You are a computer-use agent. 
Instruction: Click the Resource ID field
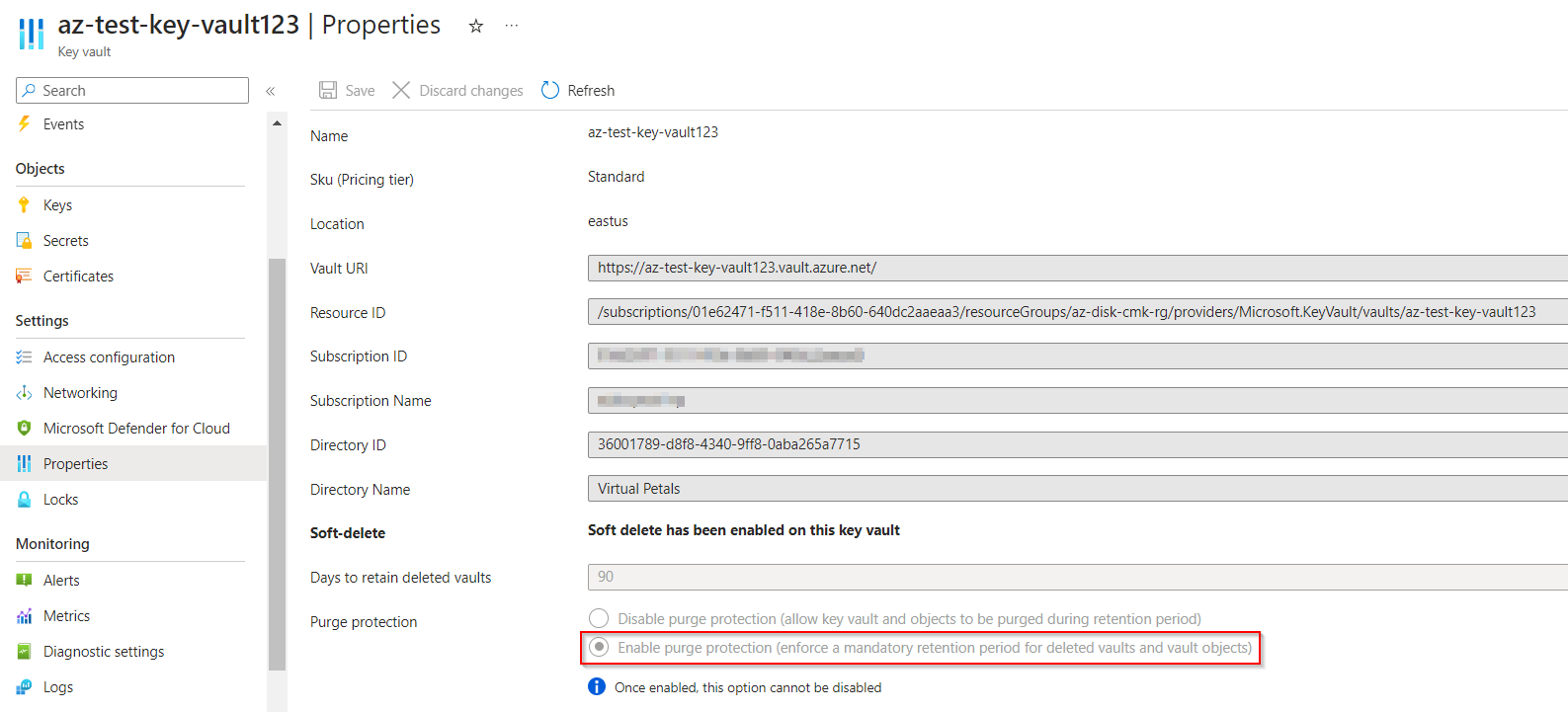1078,312
